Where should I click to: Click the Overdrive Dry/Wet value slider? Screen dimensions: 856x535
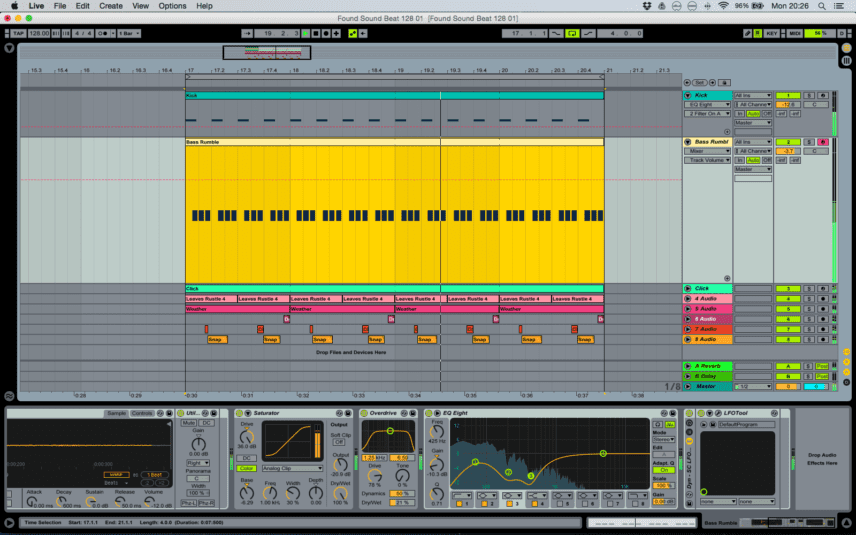[x=402, y=503]
